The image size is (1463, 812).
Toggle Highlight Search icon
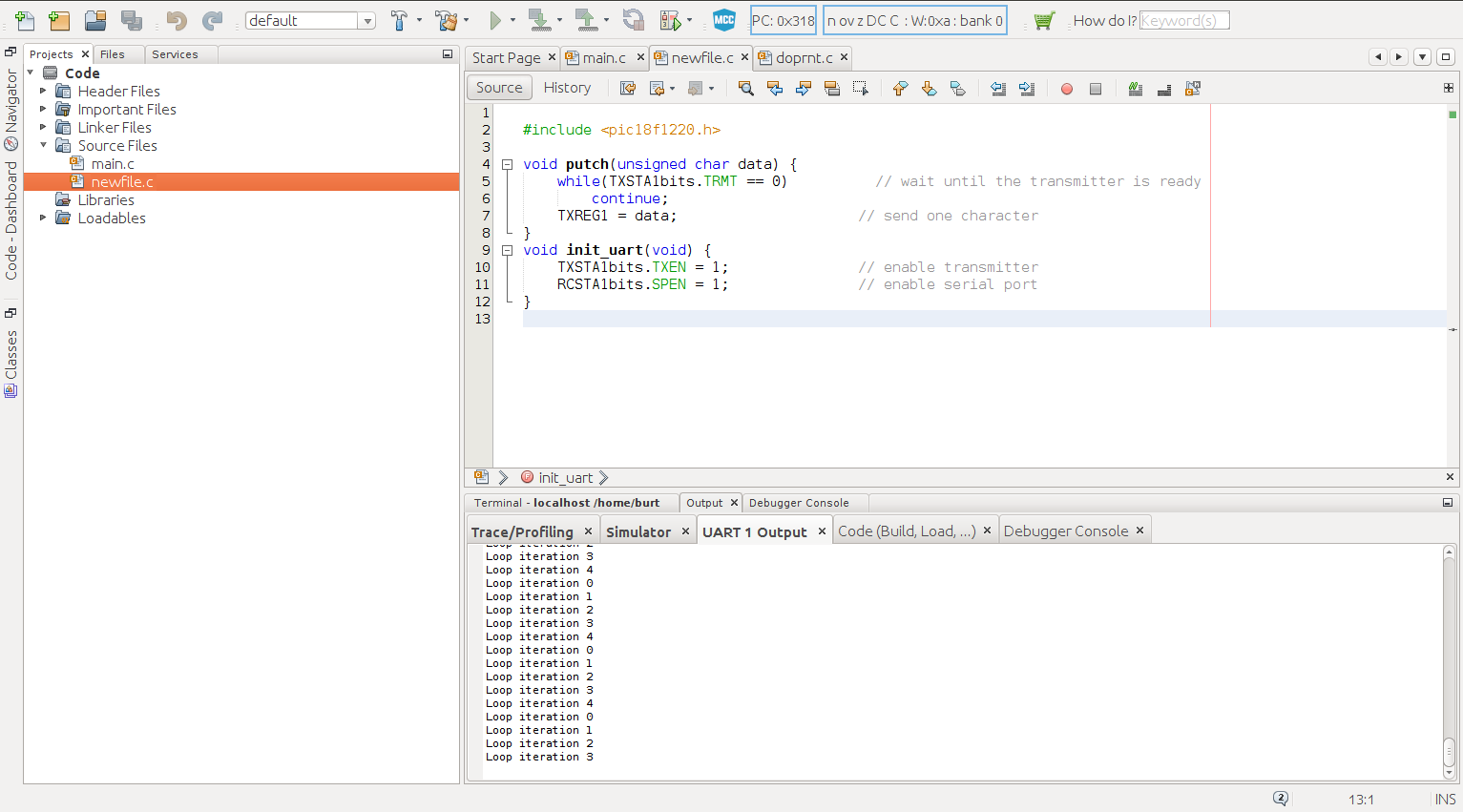832,89
